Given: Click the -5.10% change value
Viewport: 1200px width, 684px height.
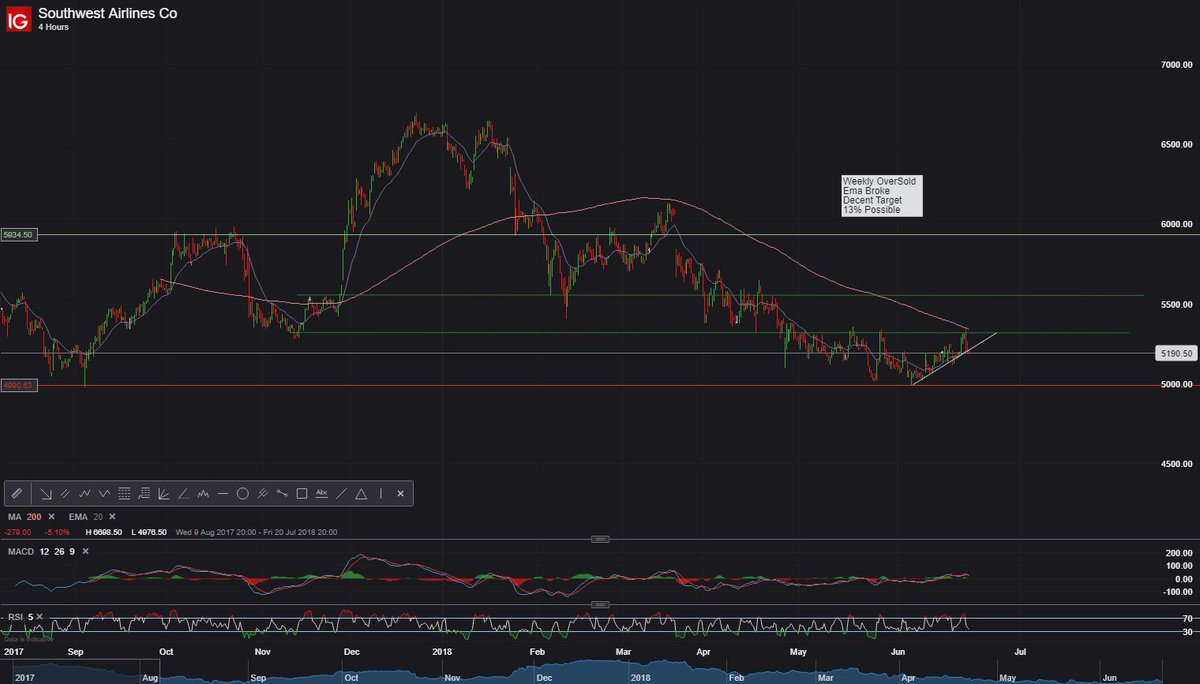Looking at the screenshot, I should coord(57,532).
